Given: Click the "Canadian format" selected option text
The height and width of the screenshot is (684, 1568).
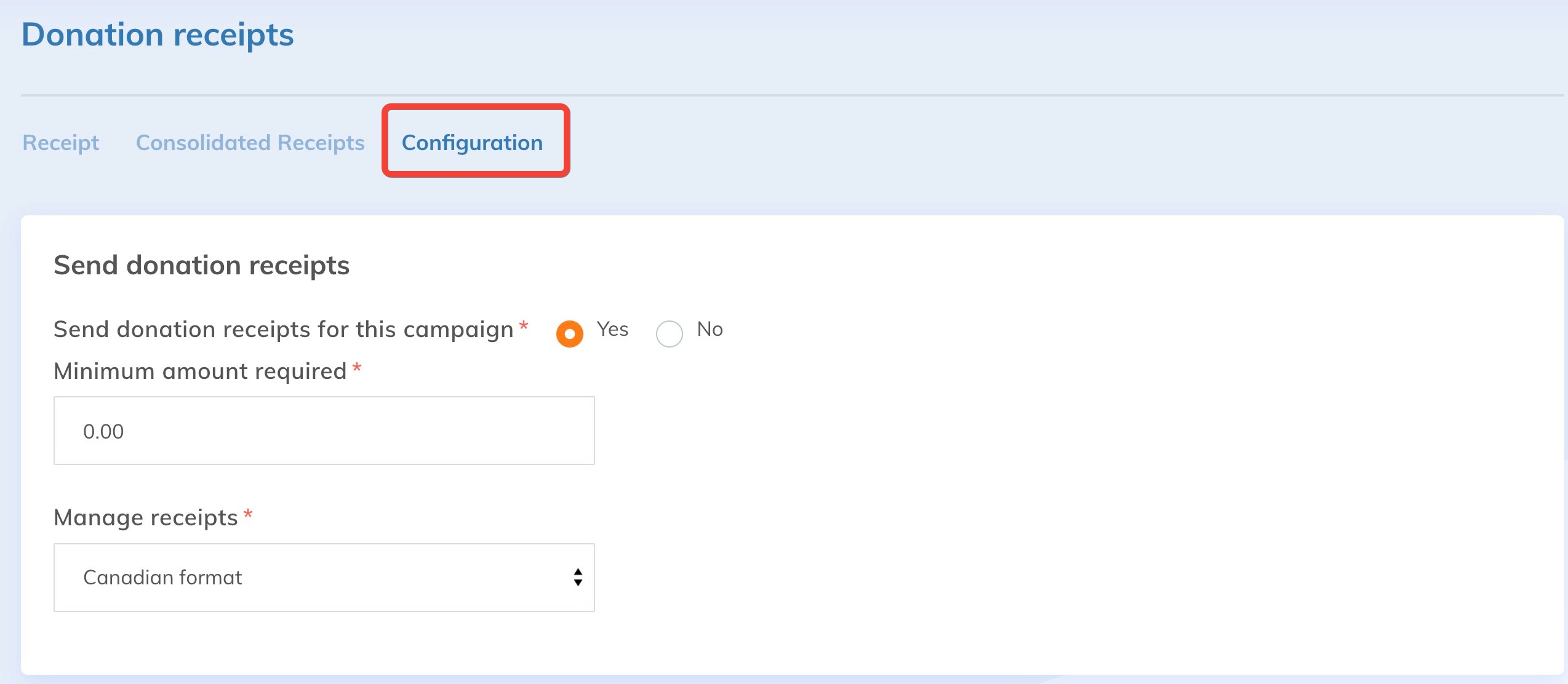Looking at the screenshot, I should pos(162,578).
